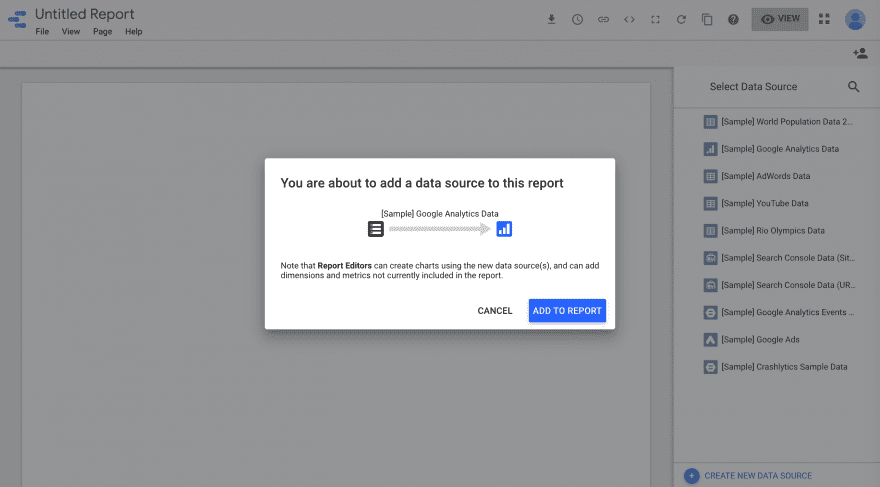
Task: Click [Sample] Google Analytics Data label in dialog
Action: click(x=439, y=214)
